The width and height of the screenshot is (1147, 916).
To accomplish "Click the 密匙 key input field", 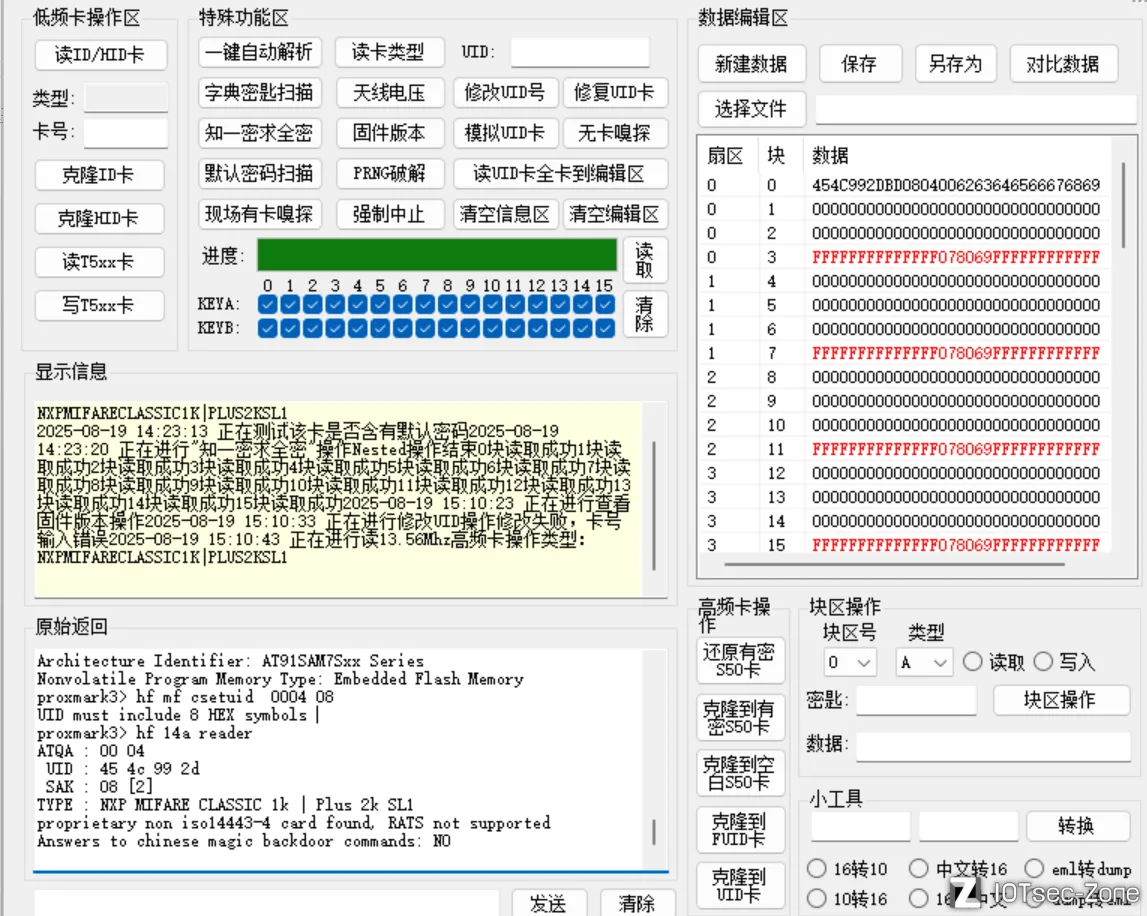I will point(915,701).
